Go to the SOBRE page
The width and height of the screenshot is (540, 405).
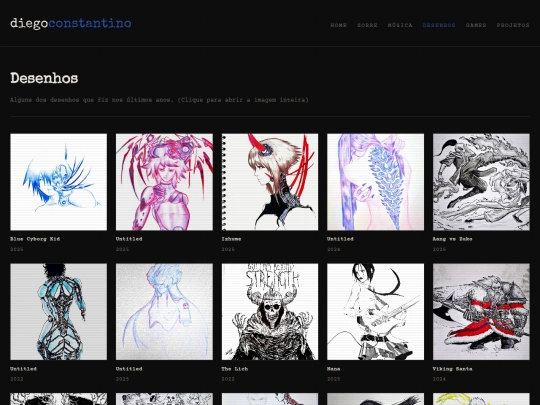(x=367, y=25)
